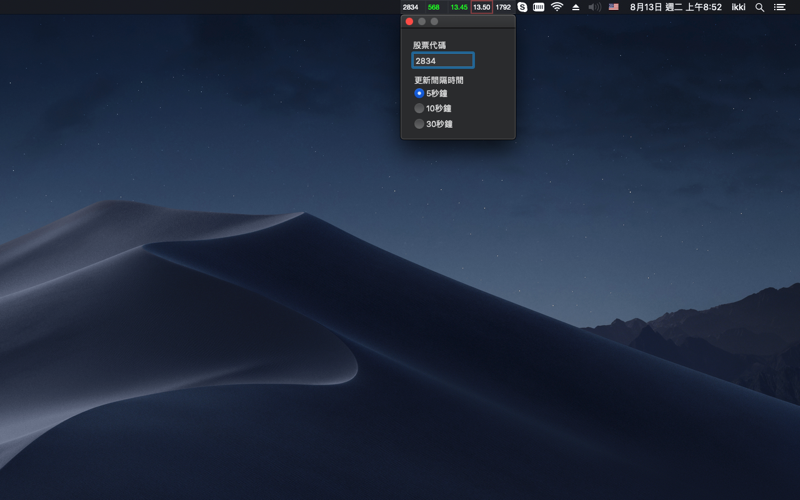Open the date and time clock menu
The width and height of the screenshot is (800, 500).
point(675,7)
